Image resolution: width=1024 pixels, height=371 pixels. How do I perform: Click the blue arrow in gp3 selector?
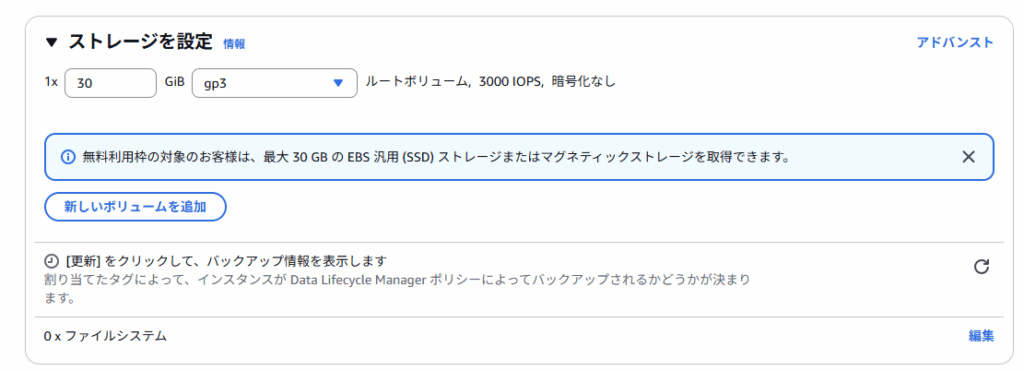pyautogui.click(x=338, y=83)
